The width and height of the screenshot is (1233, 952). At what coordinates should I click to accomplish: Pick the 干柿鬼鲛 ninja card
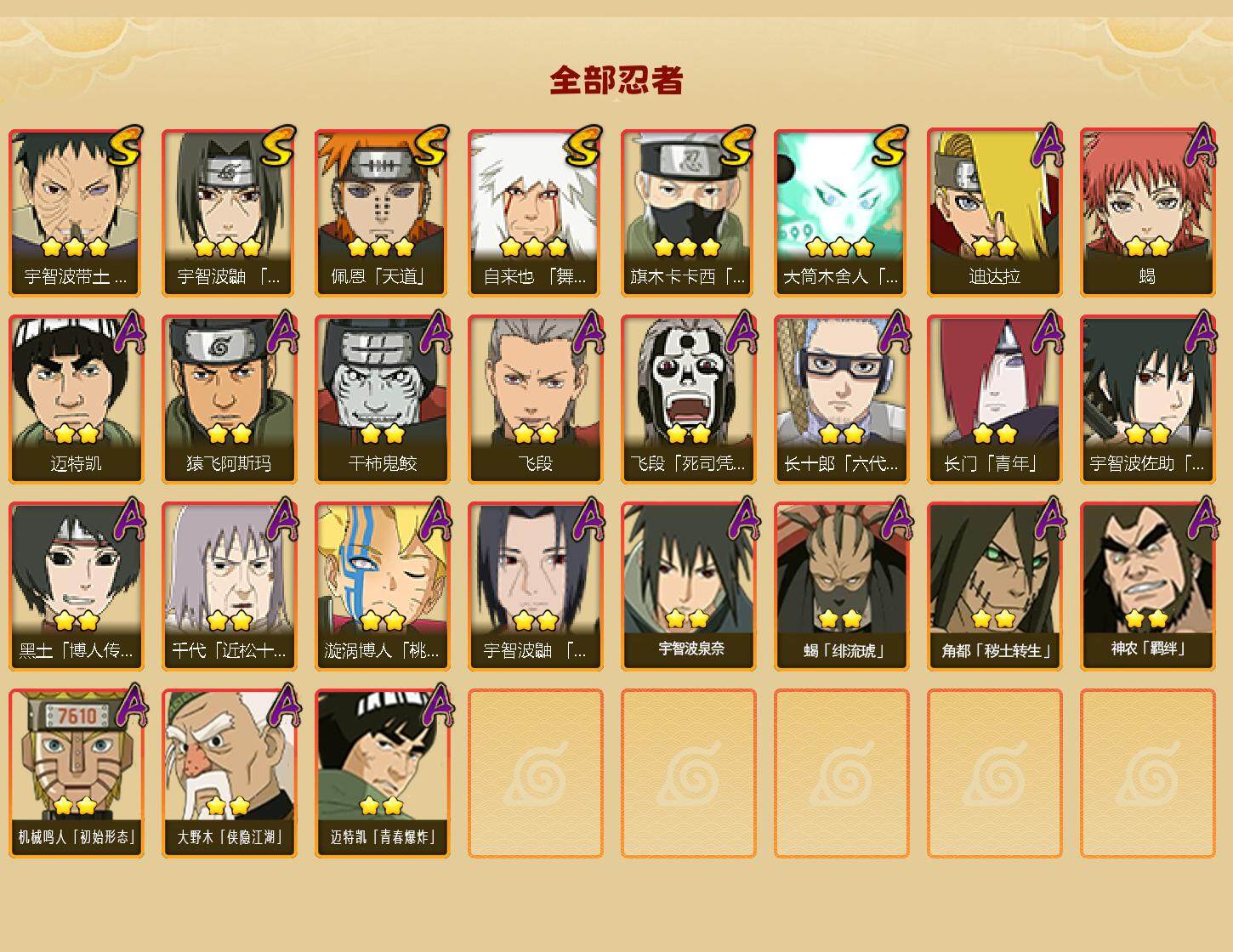click(x=383, y=399)
